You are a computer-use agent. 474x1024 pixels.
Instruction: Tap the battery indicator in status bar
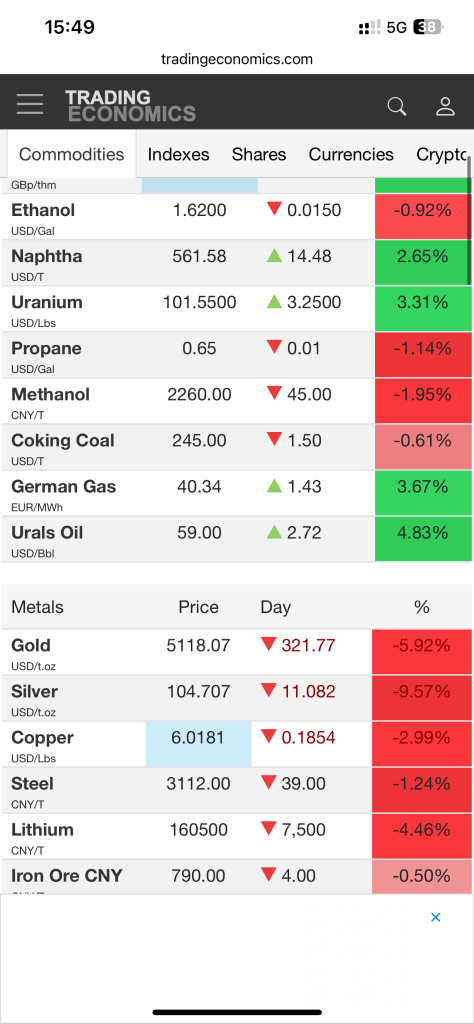click(428, 27)
